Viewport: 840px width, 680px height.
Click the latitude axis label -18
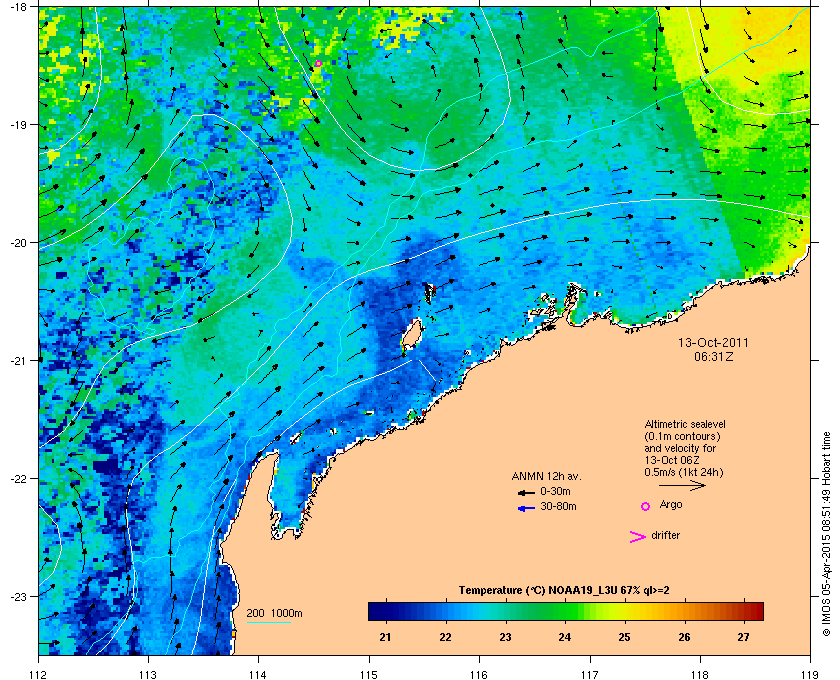pyautogui.click(x=18, y=7)
